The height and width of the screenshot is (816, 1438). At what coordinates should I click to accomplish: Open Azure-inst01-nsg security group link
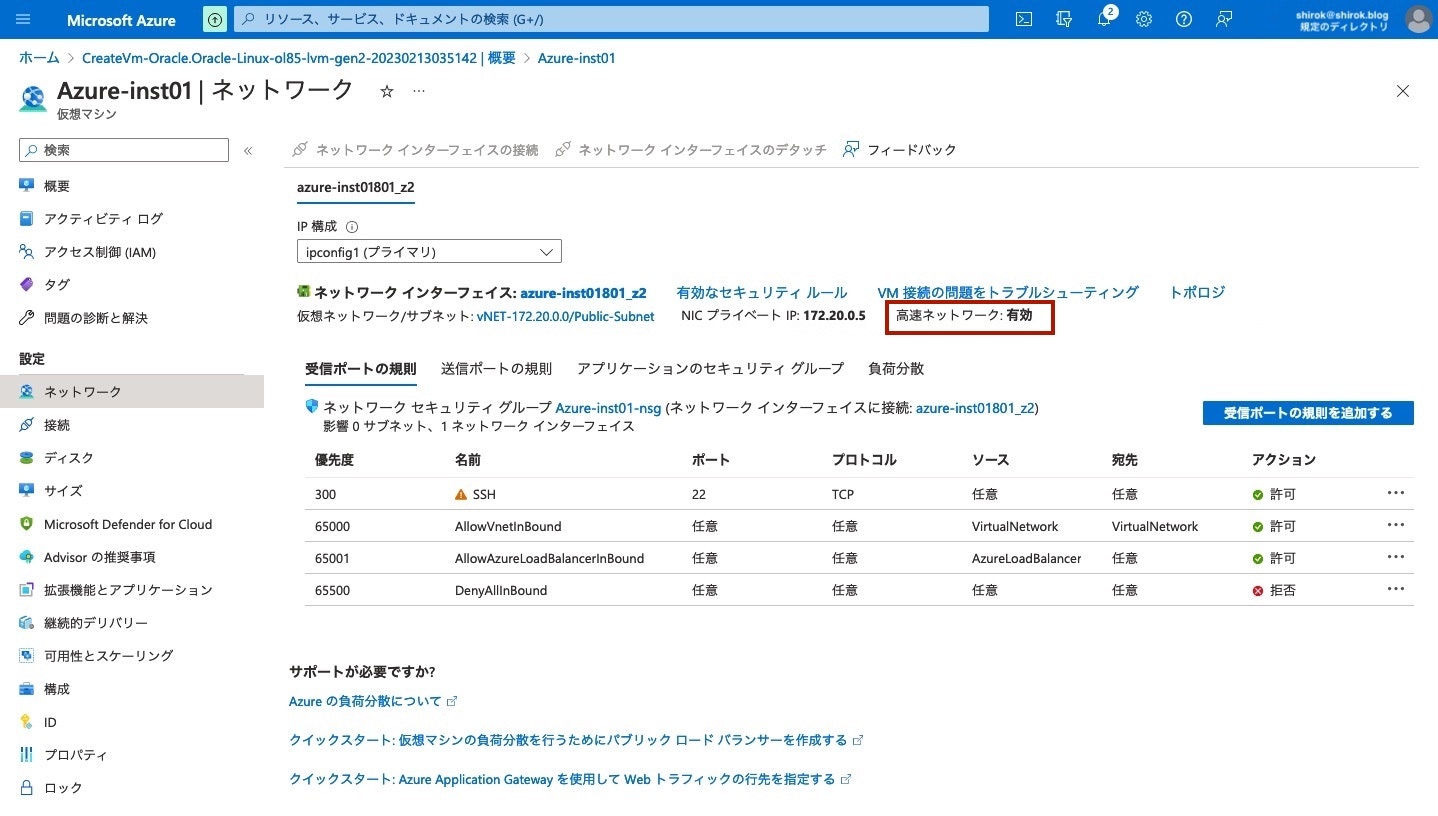pos(609,408)
